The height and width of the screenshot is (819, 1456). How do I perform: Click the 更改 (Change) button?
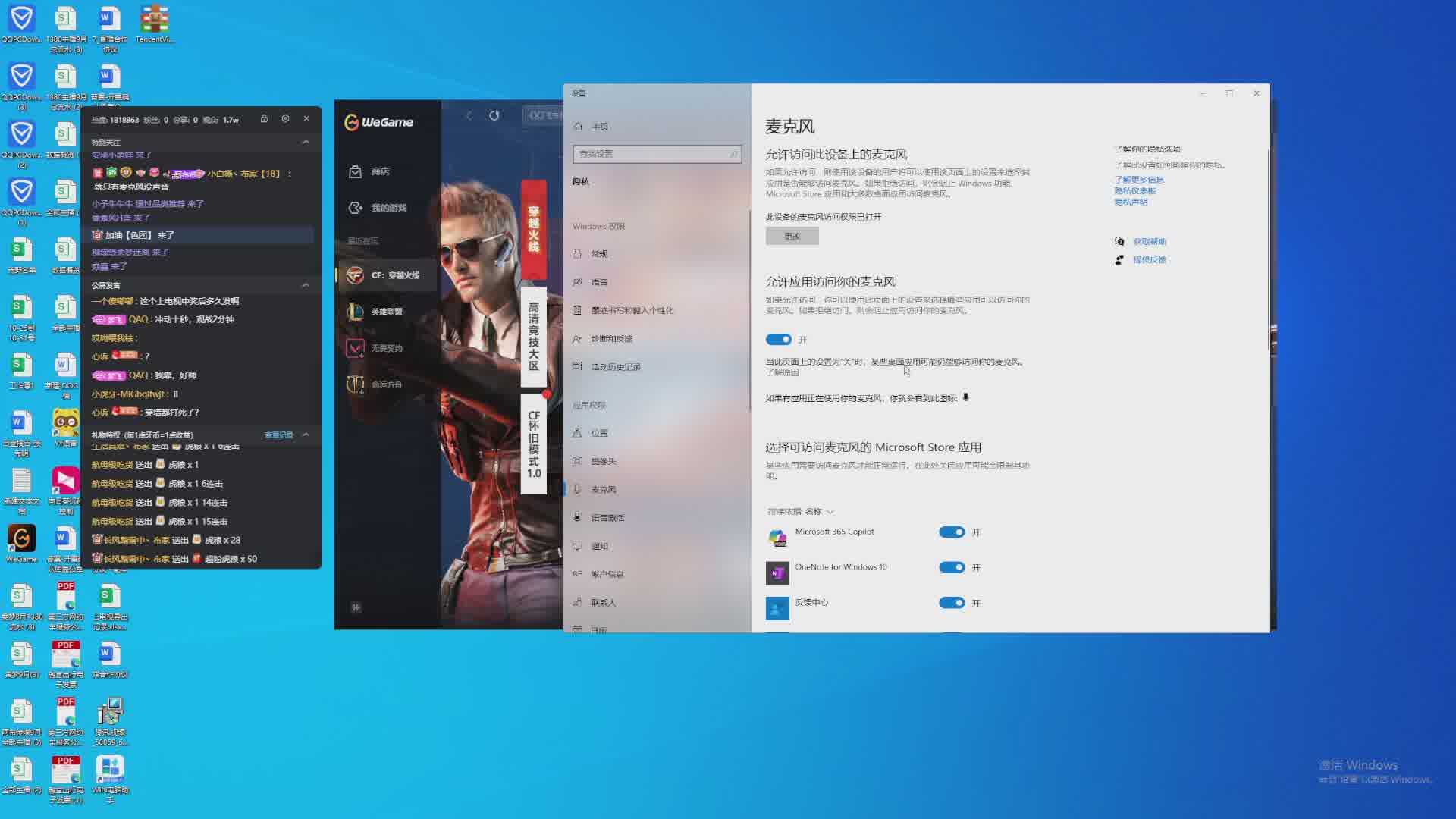792,236
